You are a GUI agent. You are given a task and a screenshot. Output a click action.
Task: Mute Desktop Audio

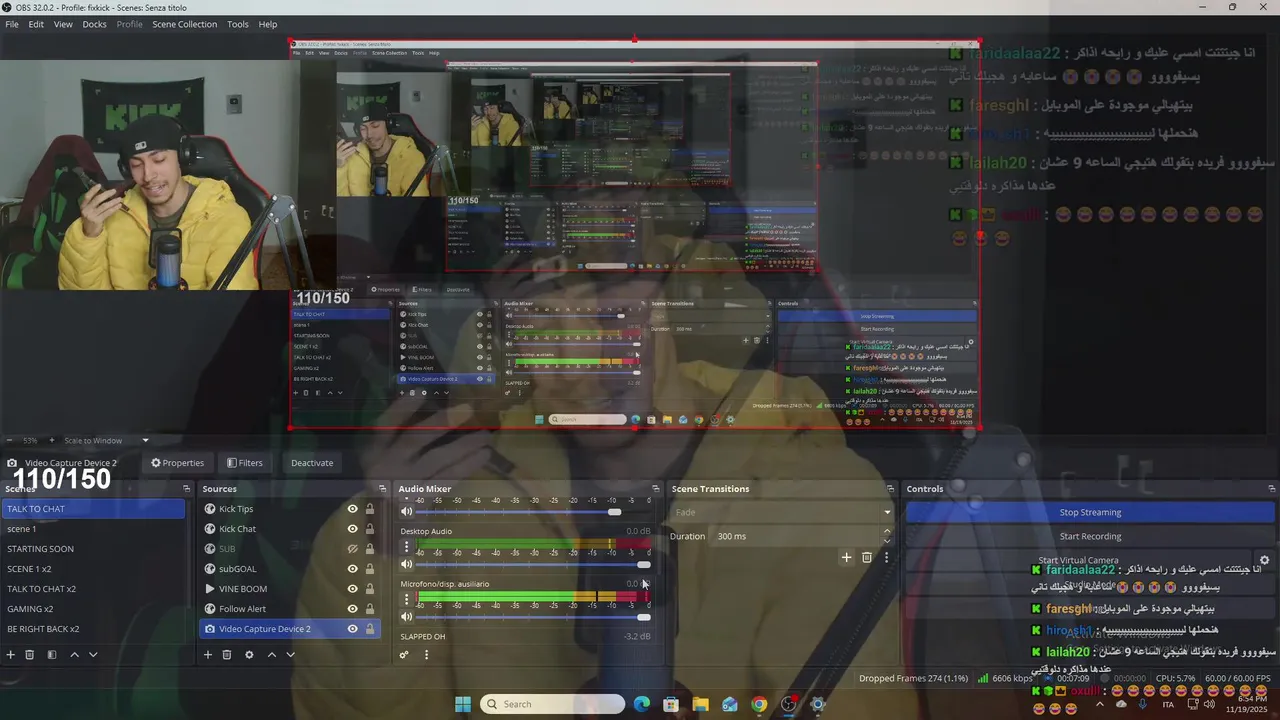(x=406, y=564)
